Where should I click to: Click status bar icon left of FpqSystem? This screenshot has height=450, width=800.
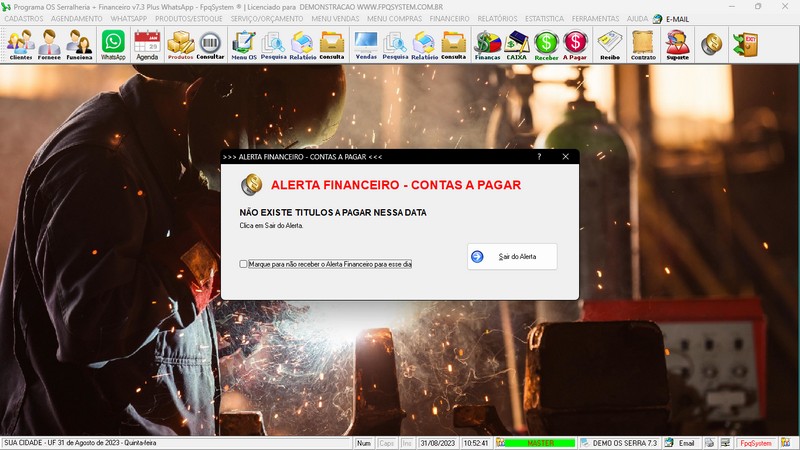(724, 443)
